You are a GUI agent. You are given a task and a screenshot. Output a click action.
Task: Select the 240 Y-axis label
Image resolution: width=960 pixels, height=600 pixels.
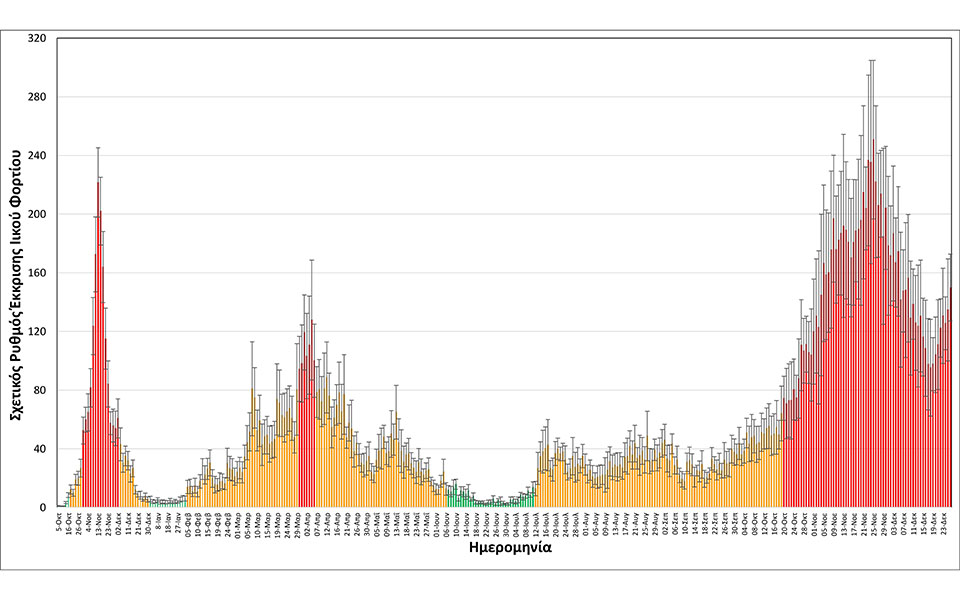tap(39, 156)
